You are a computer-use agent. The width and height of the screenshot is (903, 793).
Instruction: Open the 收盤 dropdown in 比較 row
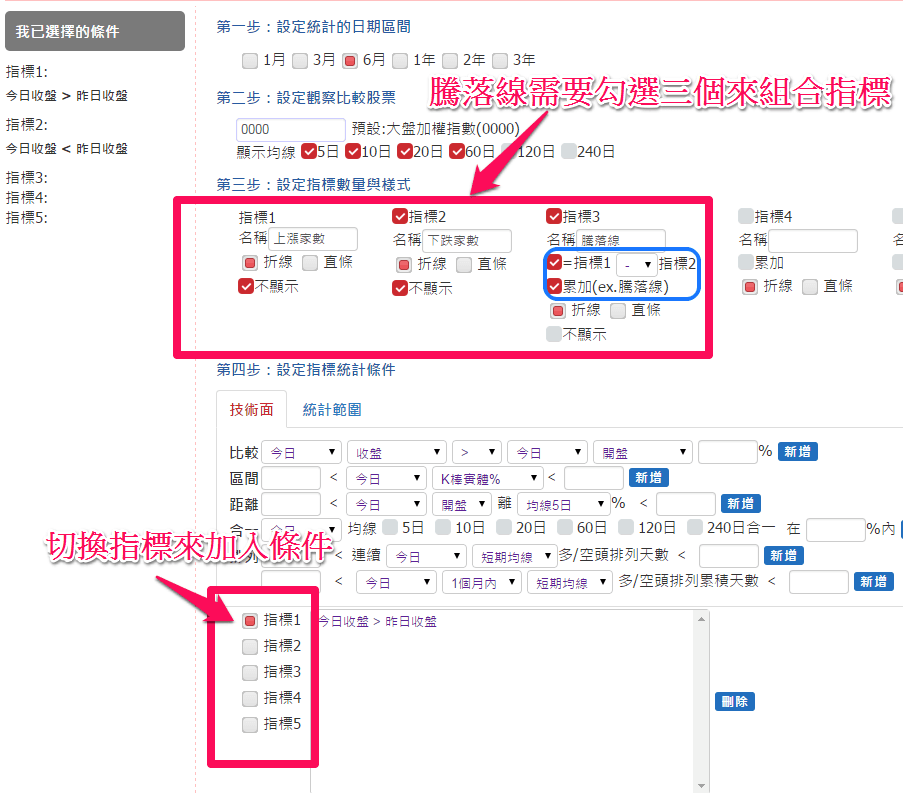pos(397,452)
